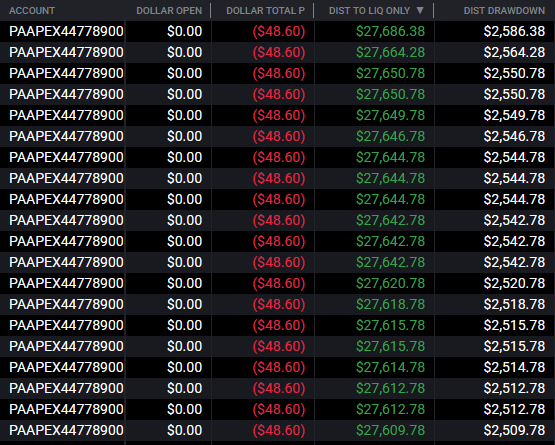The height and width of the screenshot is (445, 555).
Task: Click the sort arrow beside DIST TO LIQ ONLY
Action: (420, 10)
